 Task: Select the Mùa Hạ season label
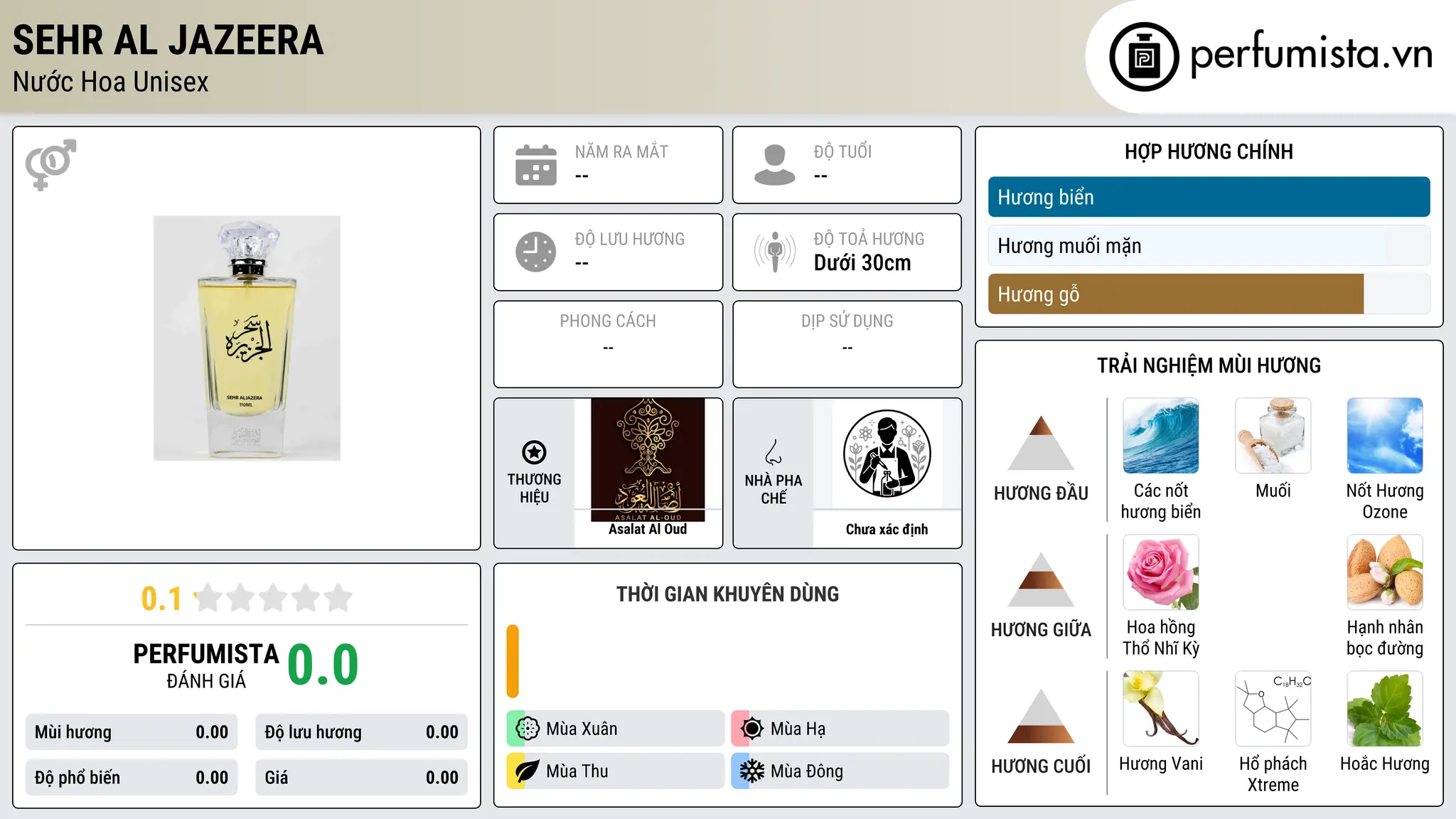tap(798, 729)
